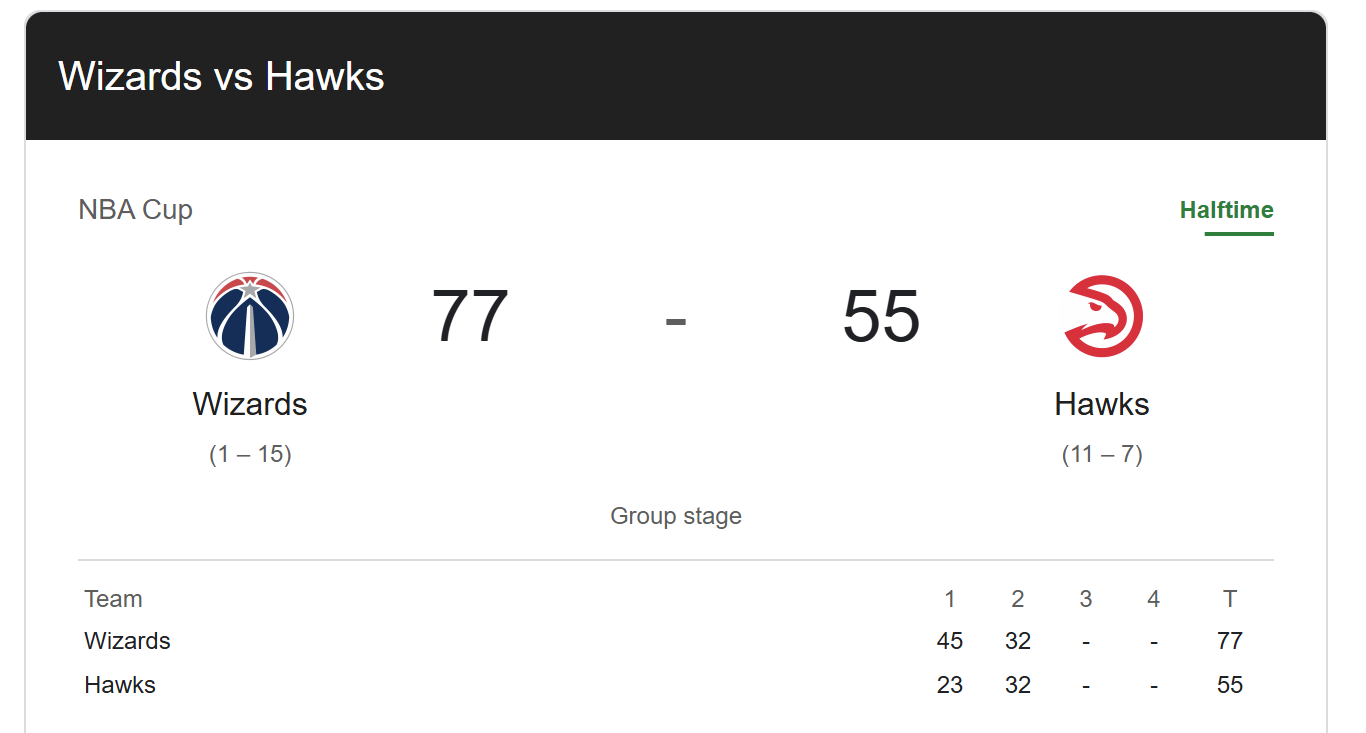Click the large Wizards score 77

pos(470,318)
